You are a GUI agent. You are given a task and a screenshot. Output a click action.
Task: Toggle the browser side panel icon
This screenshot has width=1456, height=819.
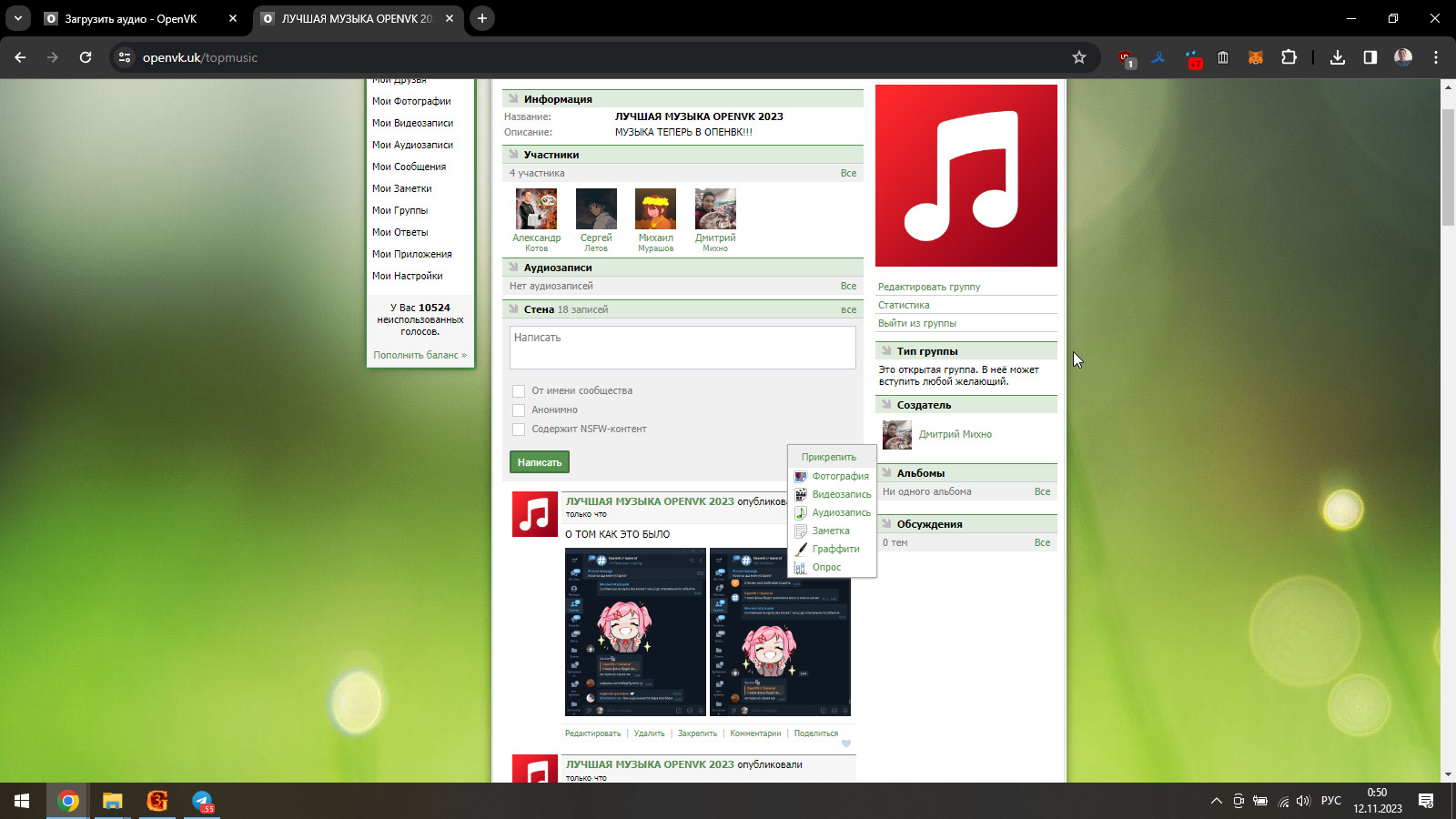coord(1370,57)
